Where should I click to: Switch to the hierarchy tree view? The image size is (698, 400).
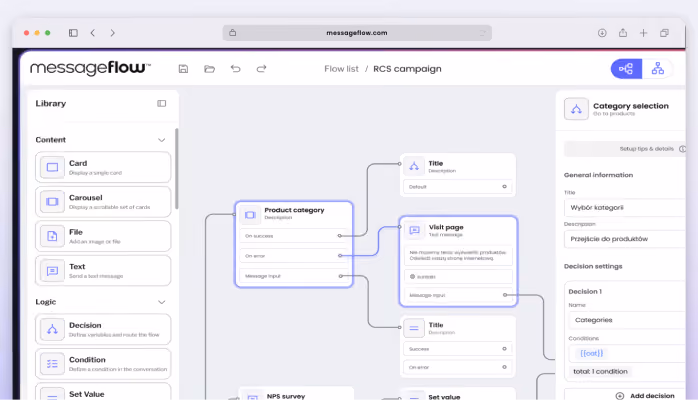[x=657, y=69]
